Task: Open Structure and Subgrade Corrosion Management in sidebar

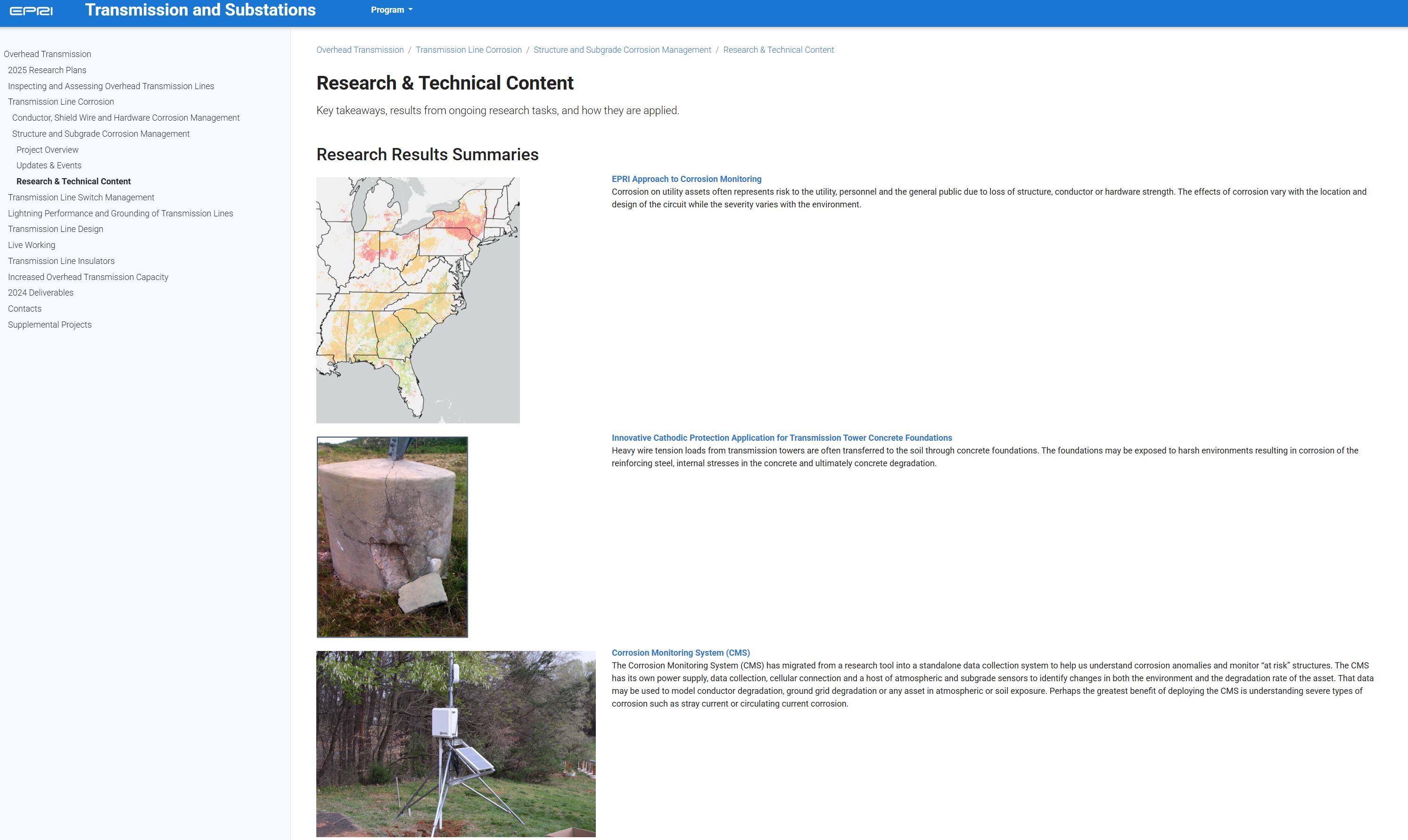Action: coord(101,133)
